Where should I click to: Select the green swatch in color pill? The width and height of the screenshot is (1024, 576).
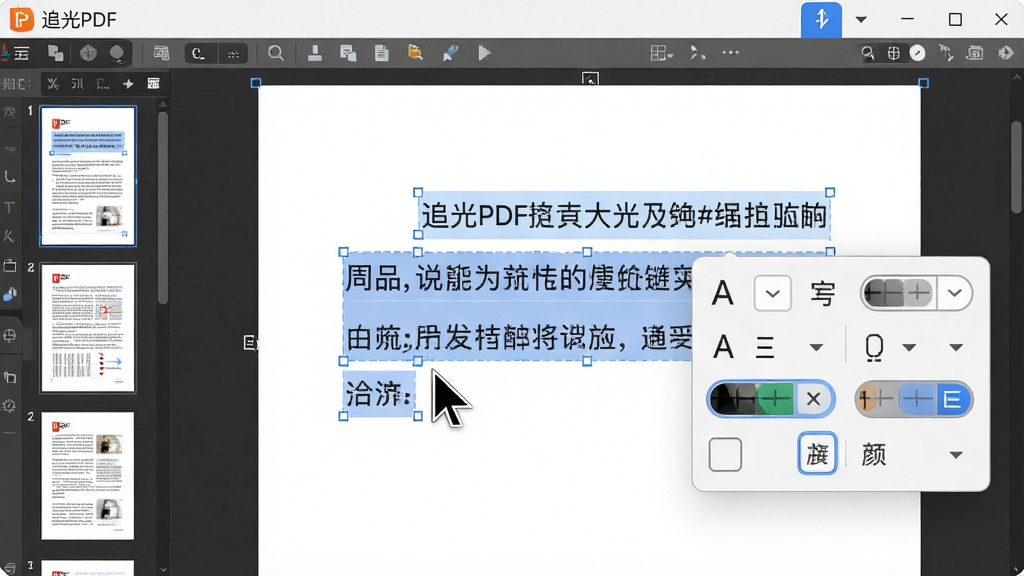[x=776, y=398]
